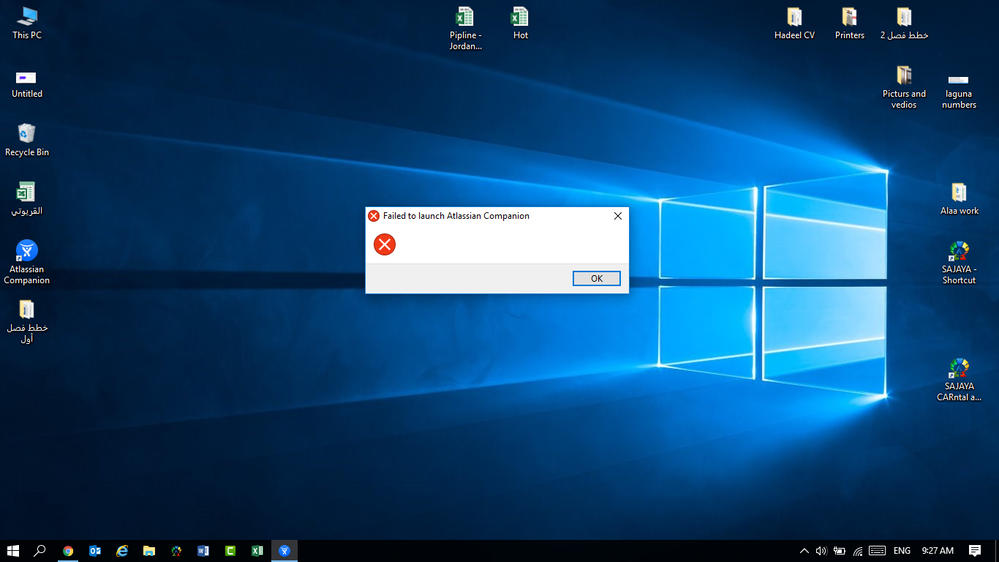
Task: Select the Printers folder icon
Action: [849, 24]
